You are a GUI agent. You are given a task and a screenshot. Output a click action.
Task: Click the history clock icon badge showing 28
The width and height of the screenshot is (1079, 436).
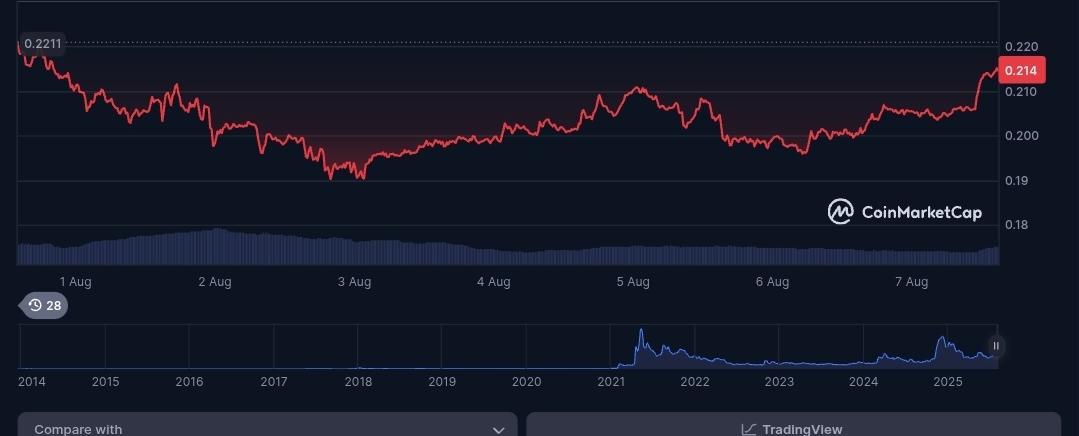click(44, 305)
